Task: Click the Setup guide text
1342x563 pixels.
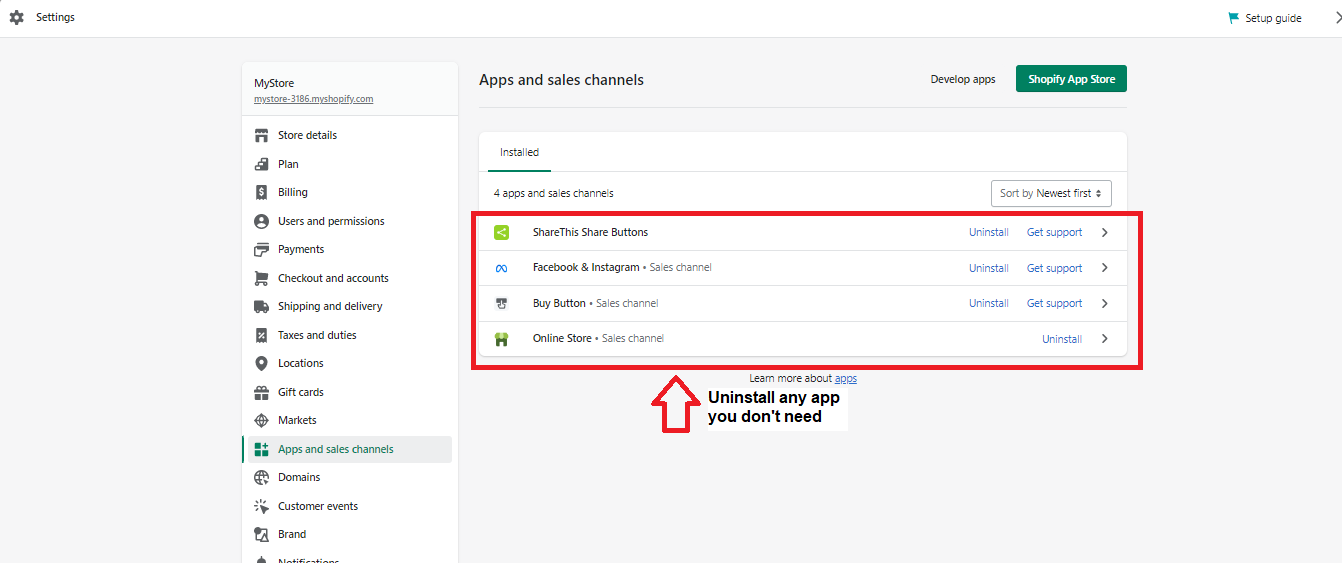Action: (1273, 18)
